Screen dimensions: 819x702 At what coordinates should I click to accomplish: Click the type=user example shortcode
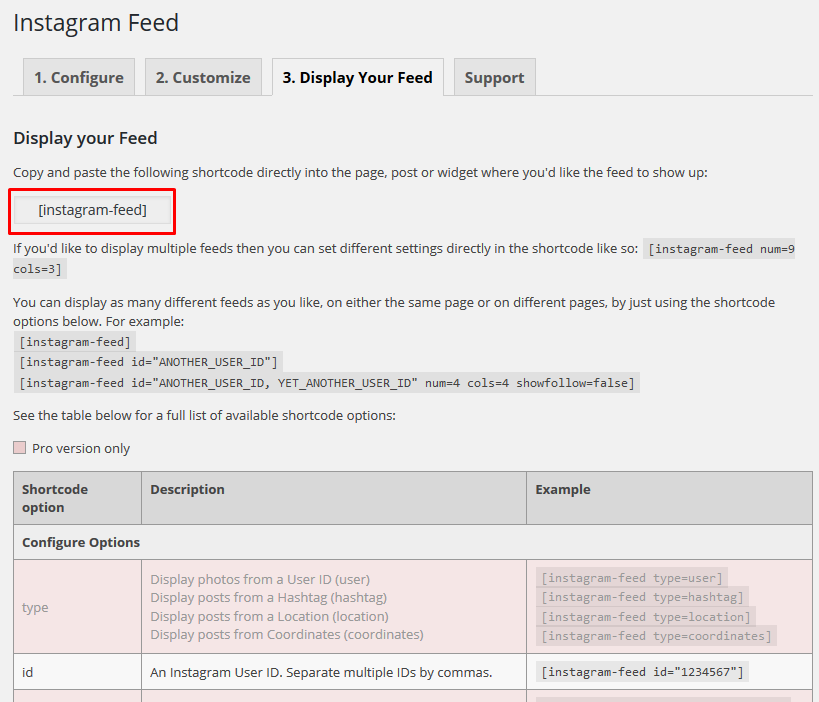[x=632, y=578]
